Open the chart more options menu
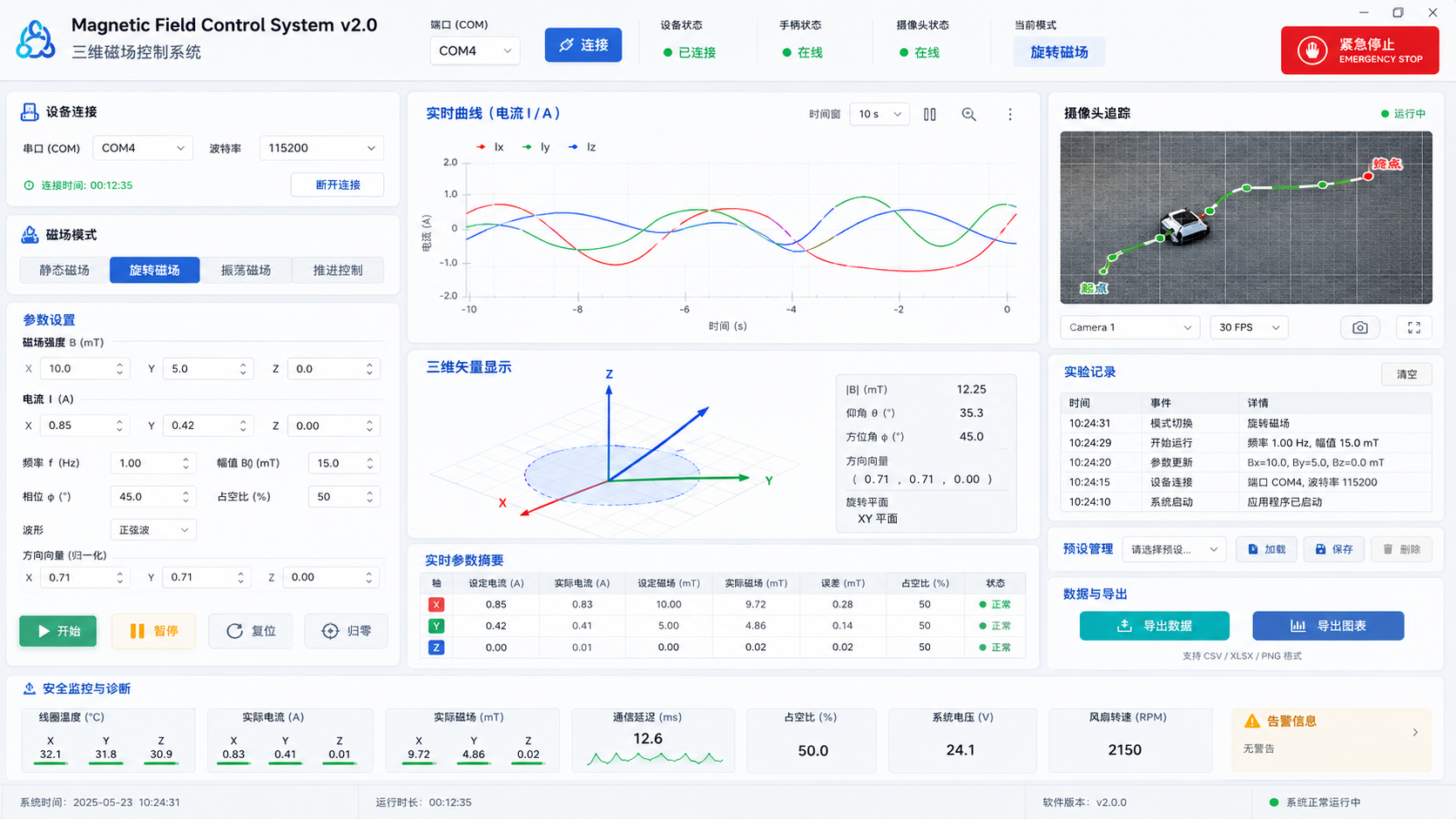 (1010, 114)
